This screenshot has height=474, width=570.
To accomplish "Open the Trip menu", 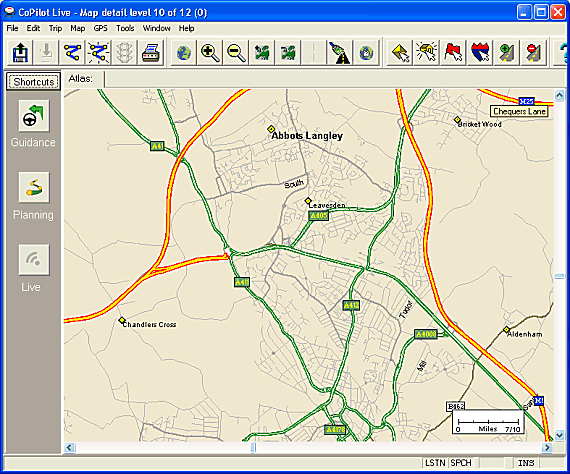I will [55, 28].
